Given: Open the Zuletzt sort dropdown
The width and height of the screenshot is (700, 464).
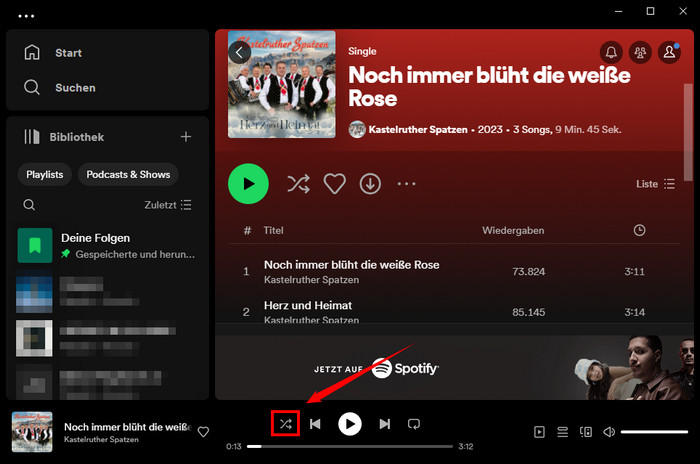Looking at the screenshot, I should [168, 205].
